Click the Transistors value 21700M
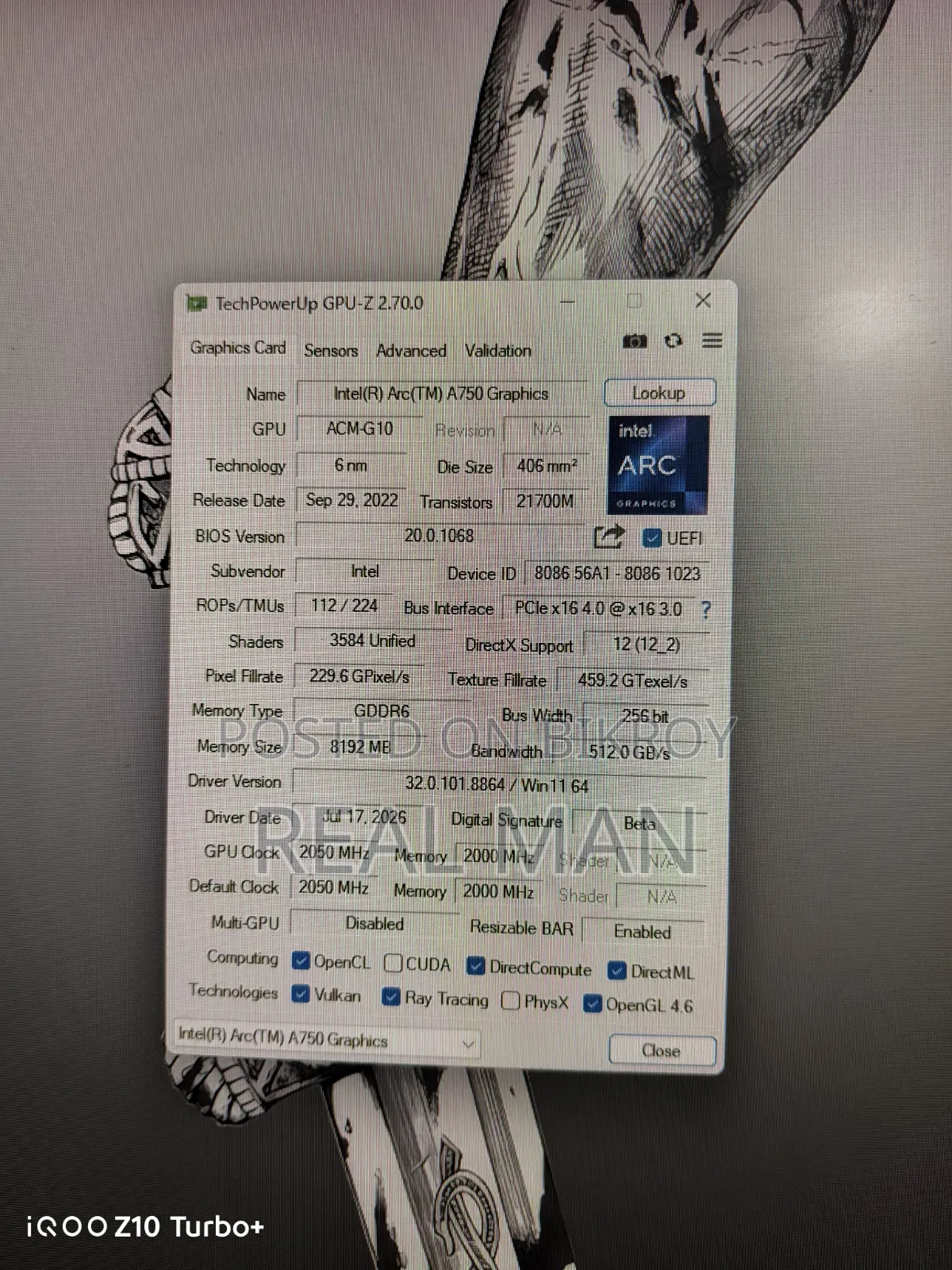The height and width of the screenshot is (1270, 952). pos(545,502)
